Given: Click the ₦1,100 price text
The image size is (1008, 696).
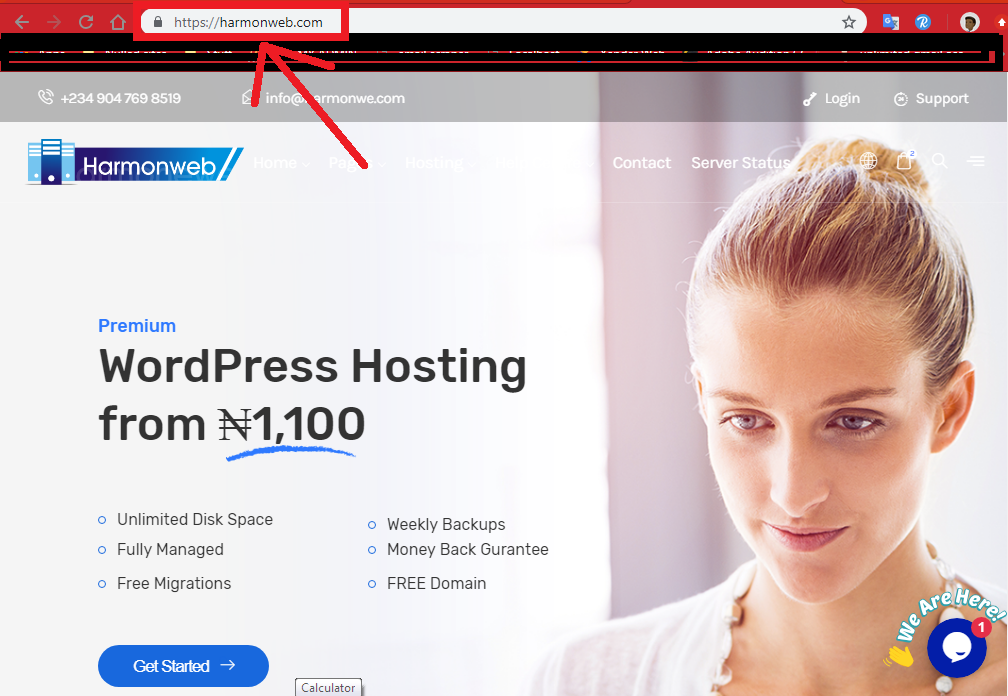Looking at the screenshot, I should click(x=291, y=424).
